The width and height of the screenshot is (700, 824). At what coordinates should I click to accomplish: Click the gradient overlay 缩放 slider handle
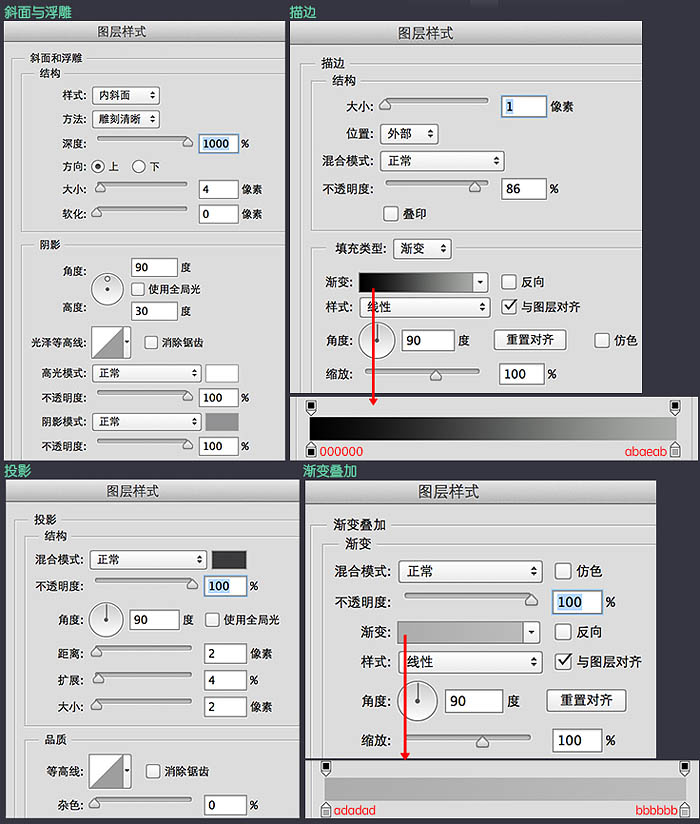coord(482,742)
